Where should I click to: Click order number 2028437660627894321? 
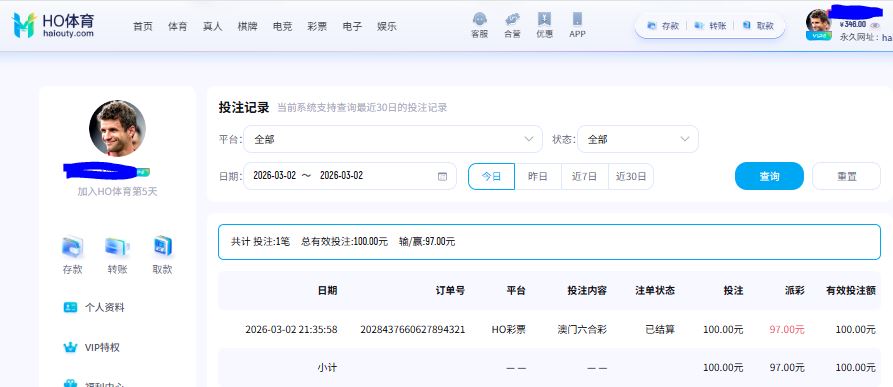tap(413, 330)
